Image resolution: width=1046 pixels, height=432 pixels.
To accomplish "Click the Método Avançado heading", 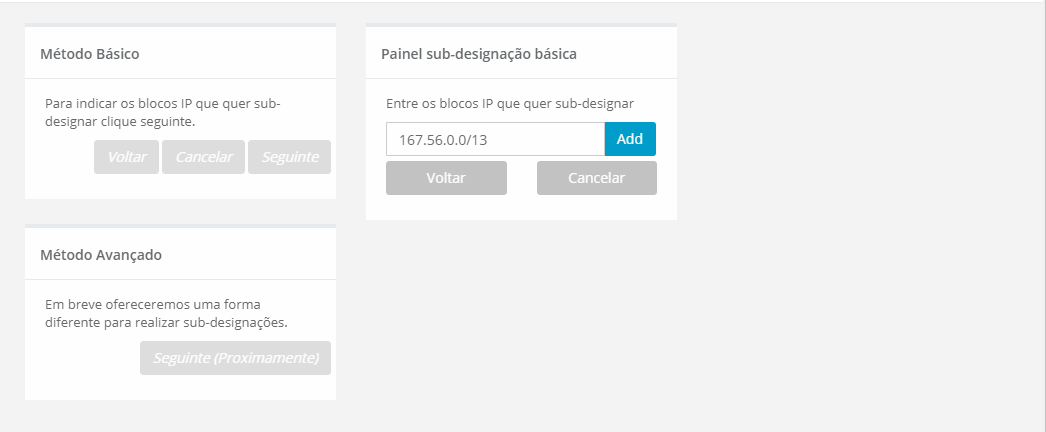I will coord(100,255).
